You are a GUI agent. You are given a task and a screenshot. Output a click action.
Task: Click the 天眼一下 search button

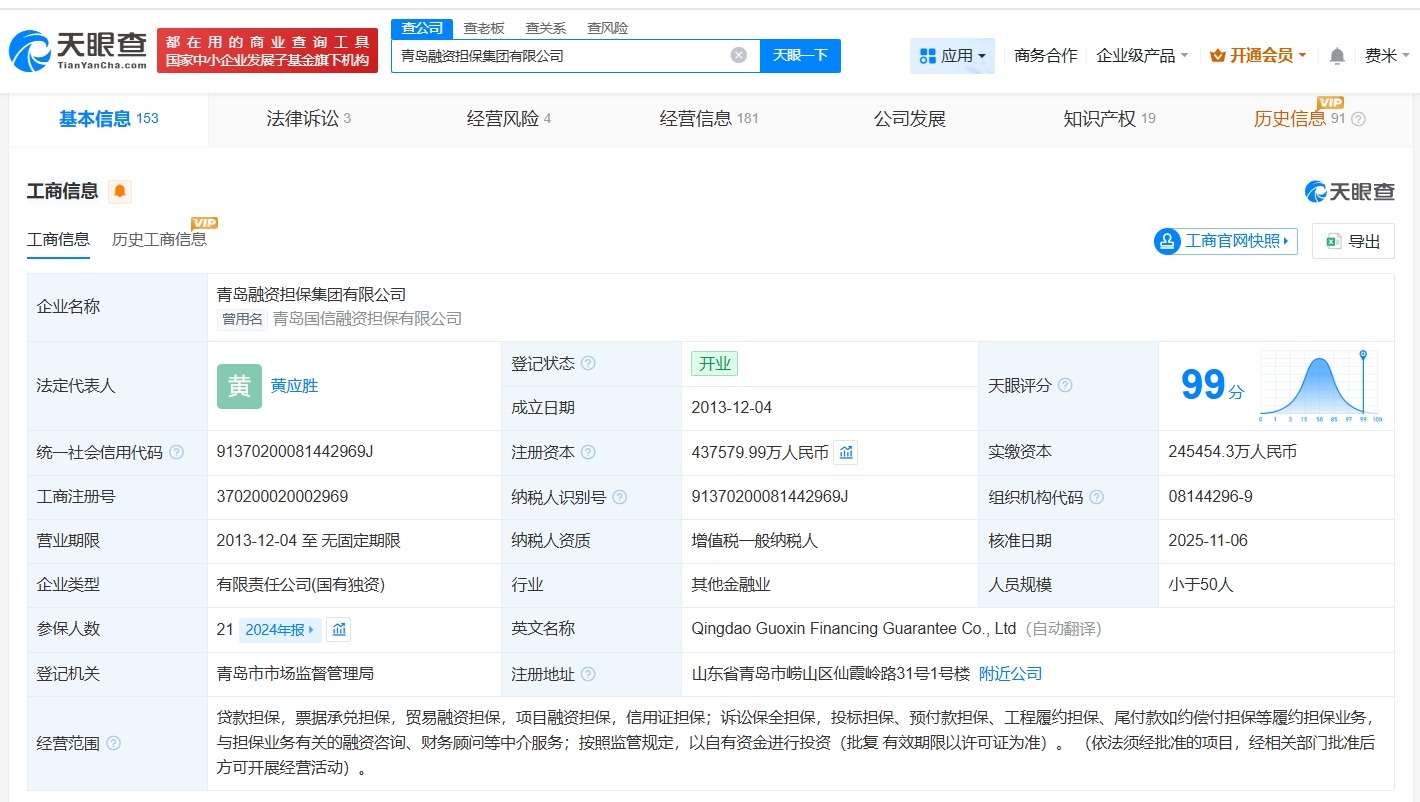tap(800, 55)
